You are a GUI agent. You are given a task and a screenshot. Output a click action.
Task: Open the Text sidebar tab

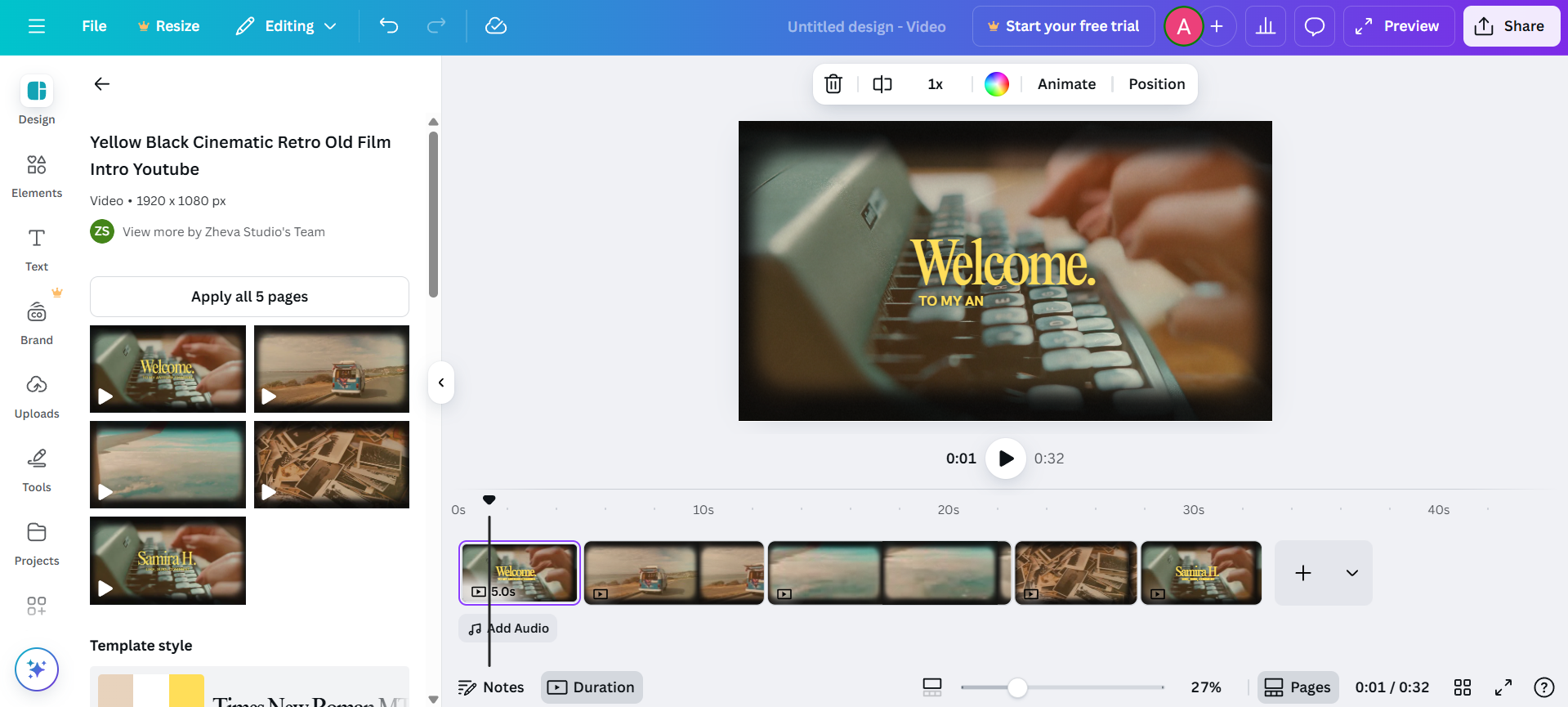[x=37, y=249]
